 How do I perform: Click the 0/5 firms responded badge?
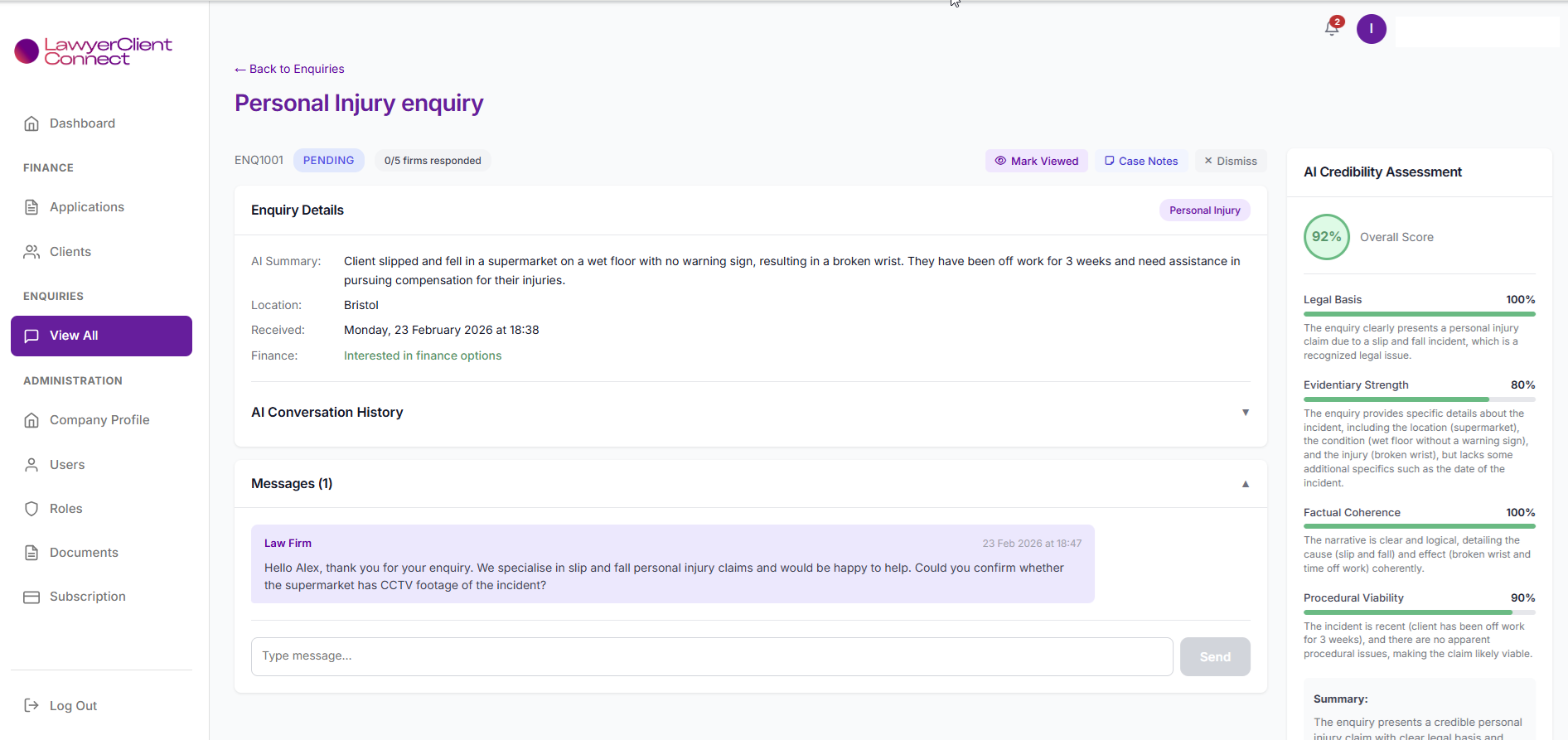(433, 161)
